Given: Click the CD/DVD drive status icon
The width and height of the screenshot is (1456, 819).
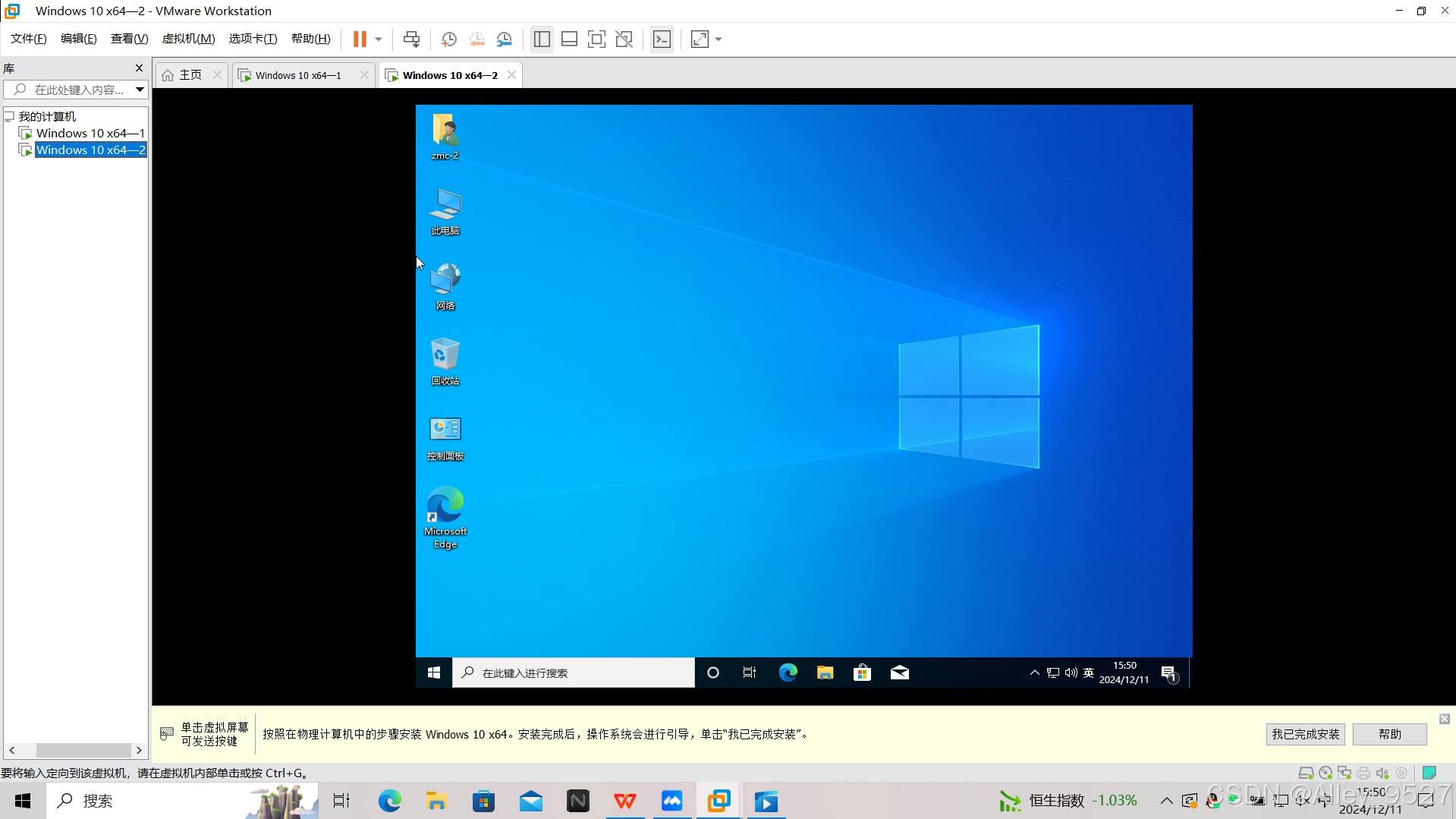Looking at the screenshot, I should click(x=1325, y=773).
